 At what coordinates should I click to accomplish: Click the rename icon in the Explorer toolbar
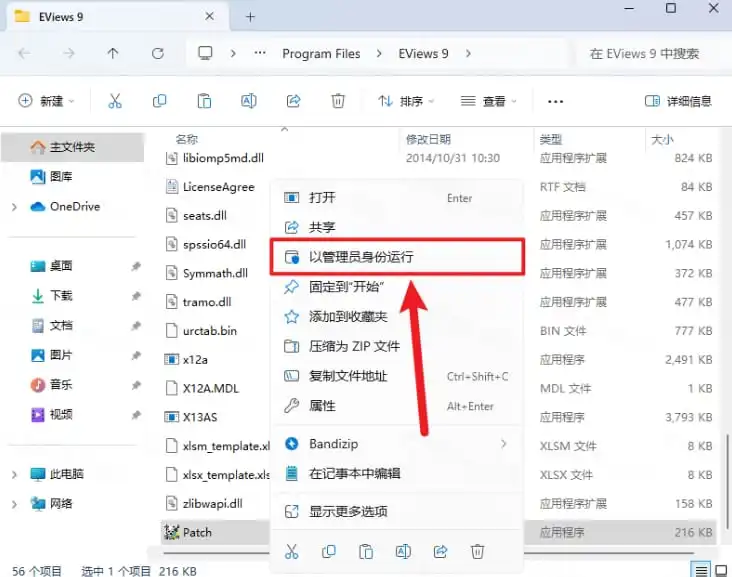[x=249, y=101]
